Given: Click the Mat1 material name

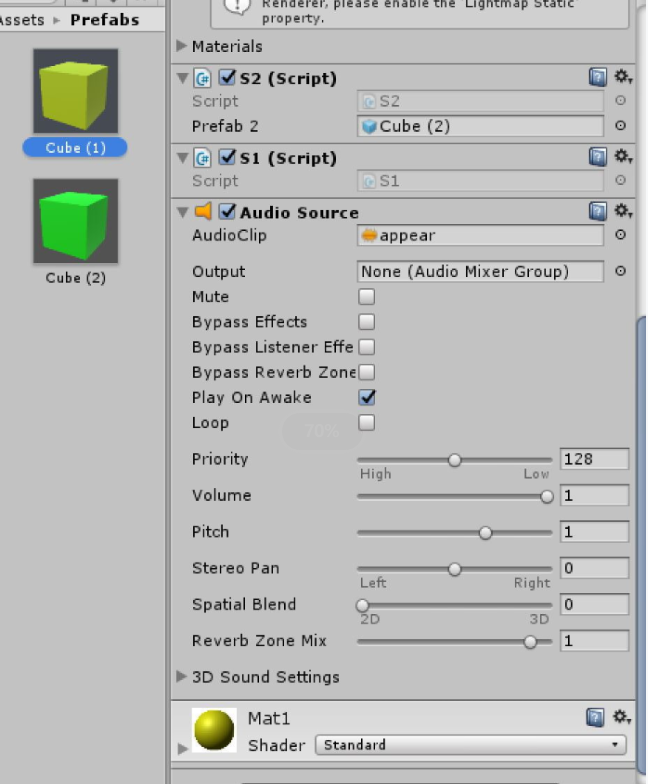Looking at the screenshot, I should tap(269, 718).
